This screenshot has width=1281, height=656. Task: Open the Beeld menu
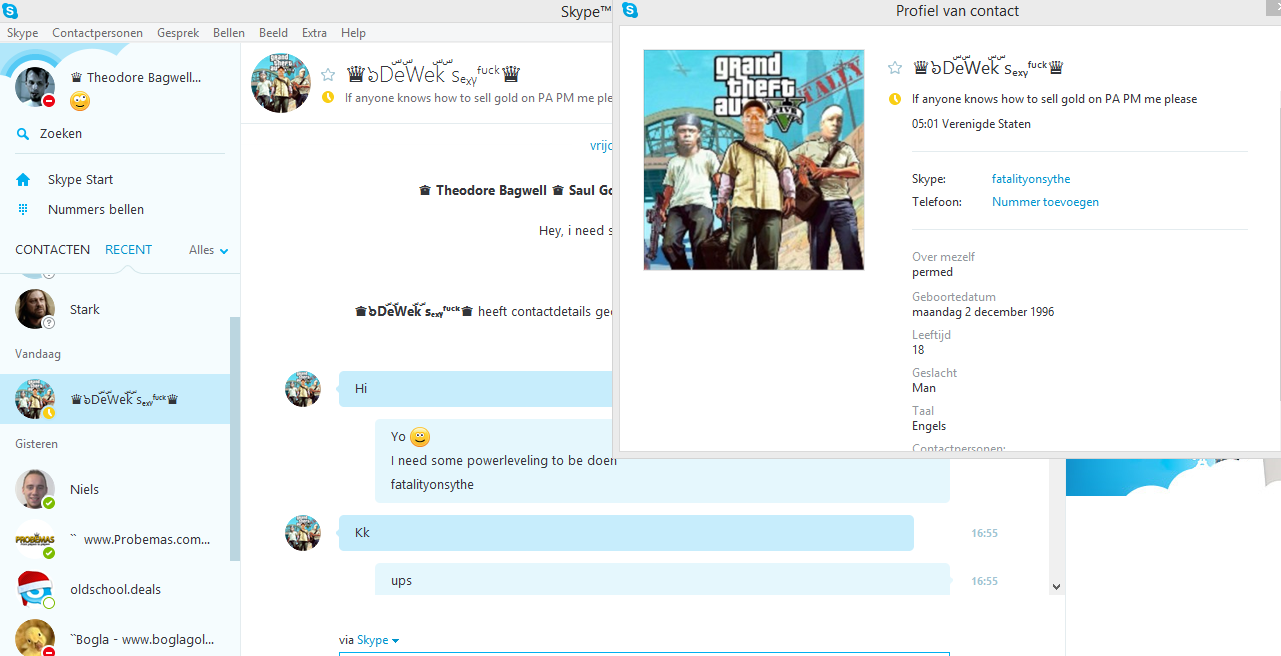coord(273,33)
